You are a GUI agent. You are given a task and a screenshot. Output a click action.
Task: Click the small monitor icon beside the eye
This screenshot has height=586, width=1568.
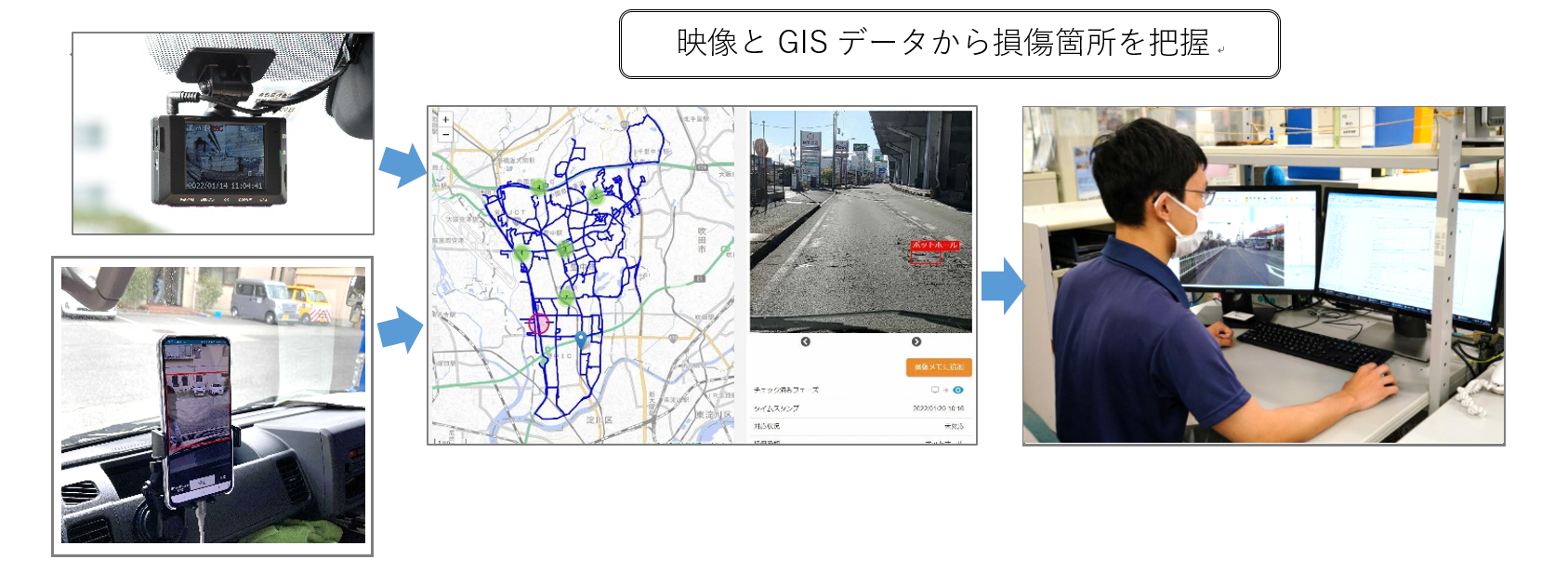click(x=935, y=390)
